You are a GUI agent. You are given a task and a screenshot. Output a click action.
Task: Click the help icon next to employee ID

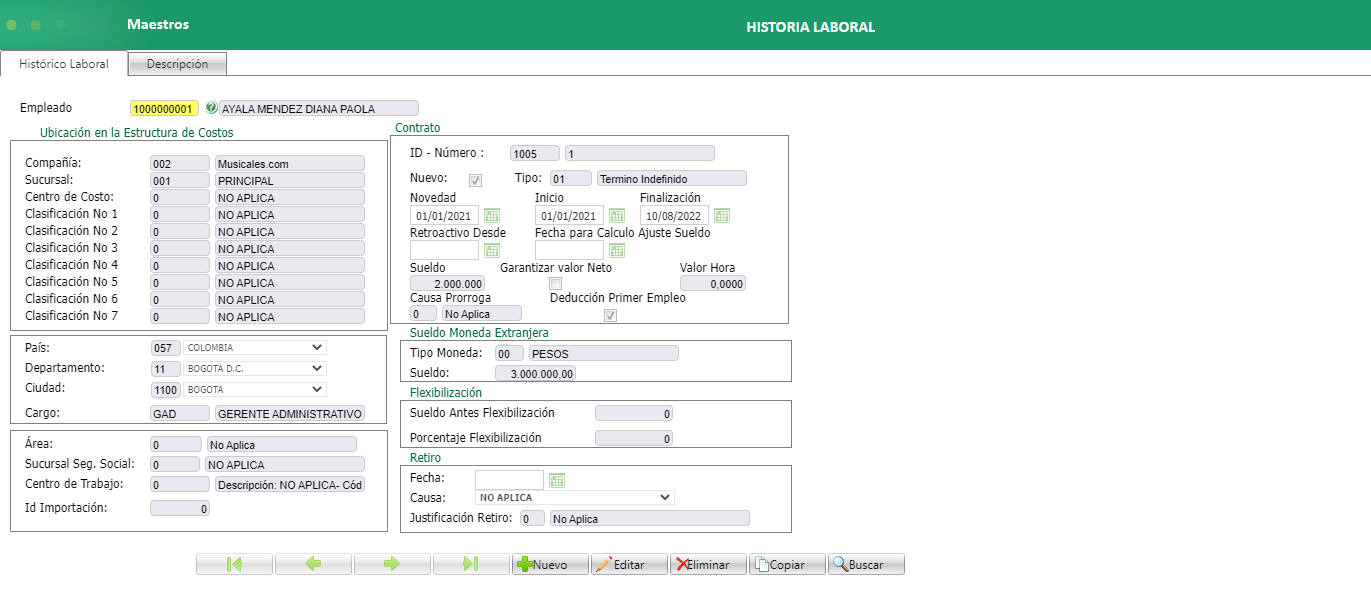point(211,108)
